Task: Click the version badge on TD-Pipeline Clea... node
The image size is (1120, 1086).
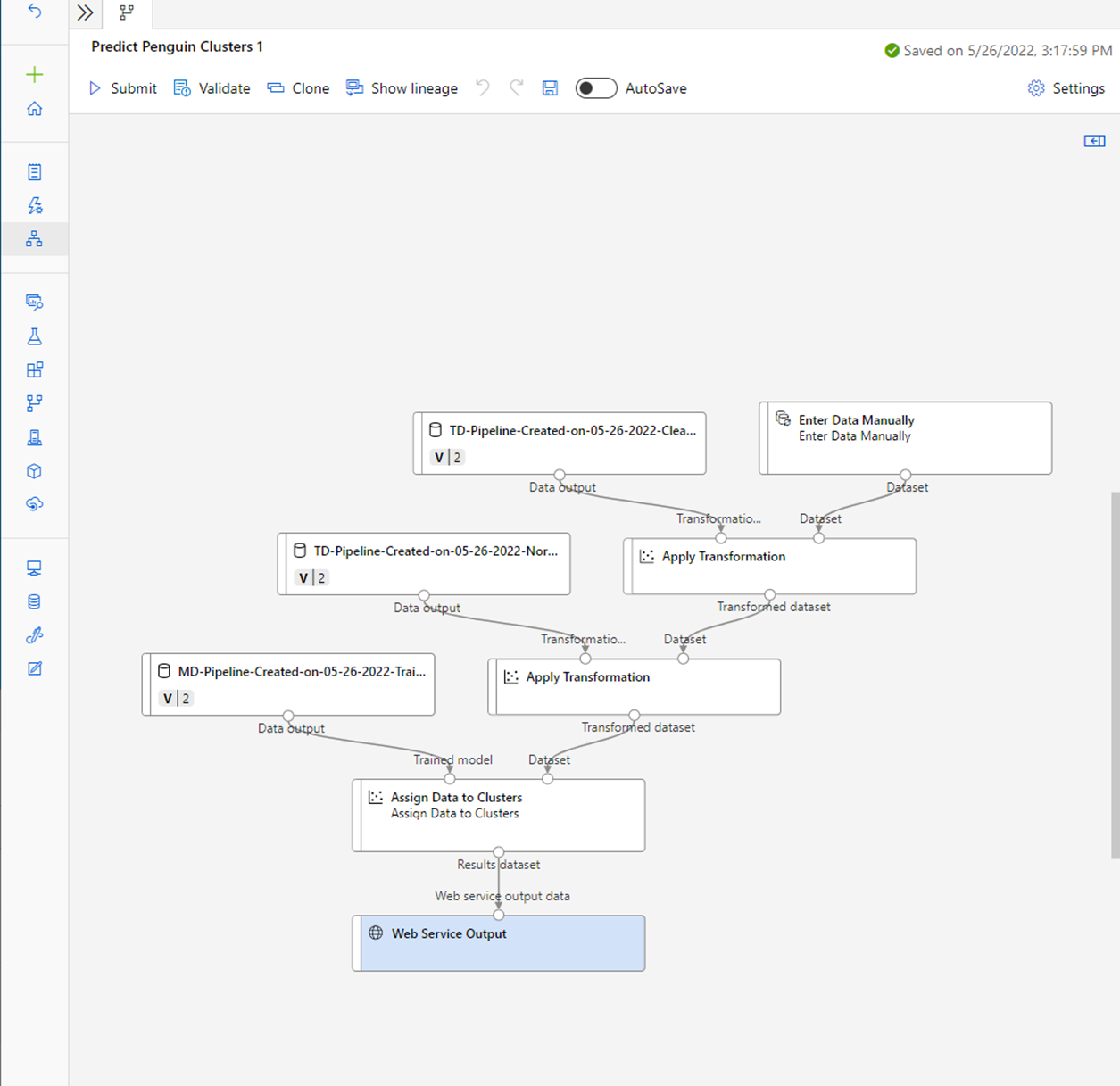Action: [x=447, y=457]
